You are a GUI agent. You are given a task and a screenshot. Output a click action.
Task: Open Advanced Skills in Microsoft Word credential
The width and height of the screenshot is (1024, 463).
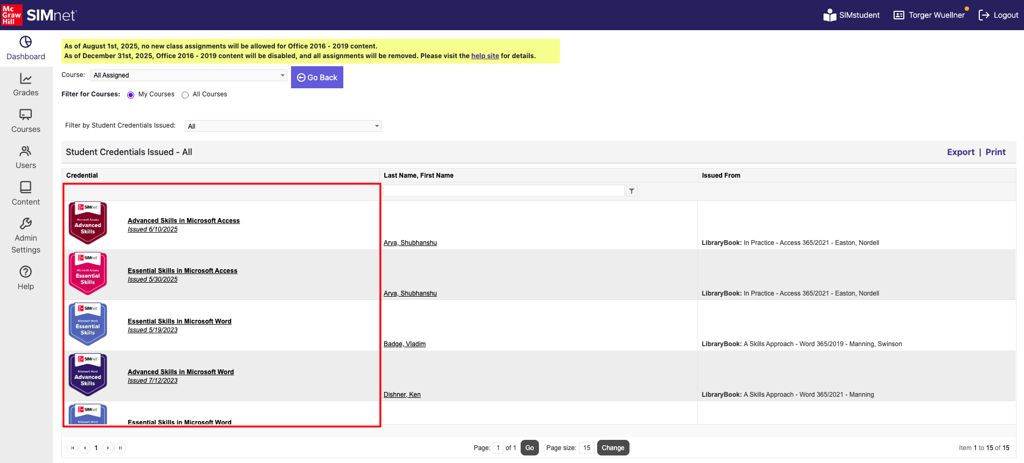(180, 372)
